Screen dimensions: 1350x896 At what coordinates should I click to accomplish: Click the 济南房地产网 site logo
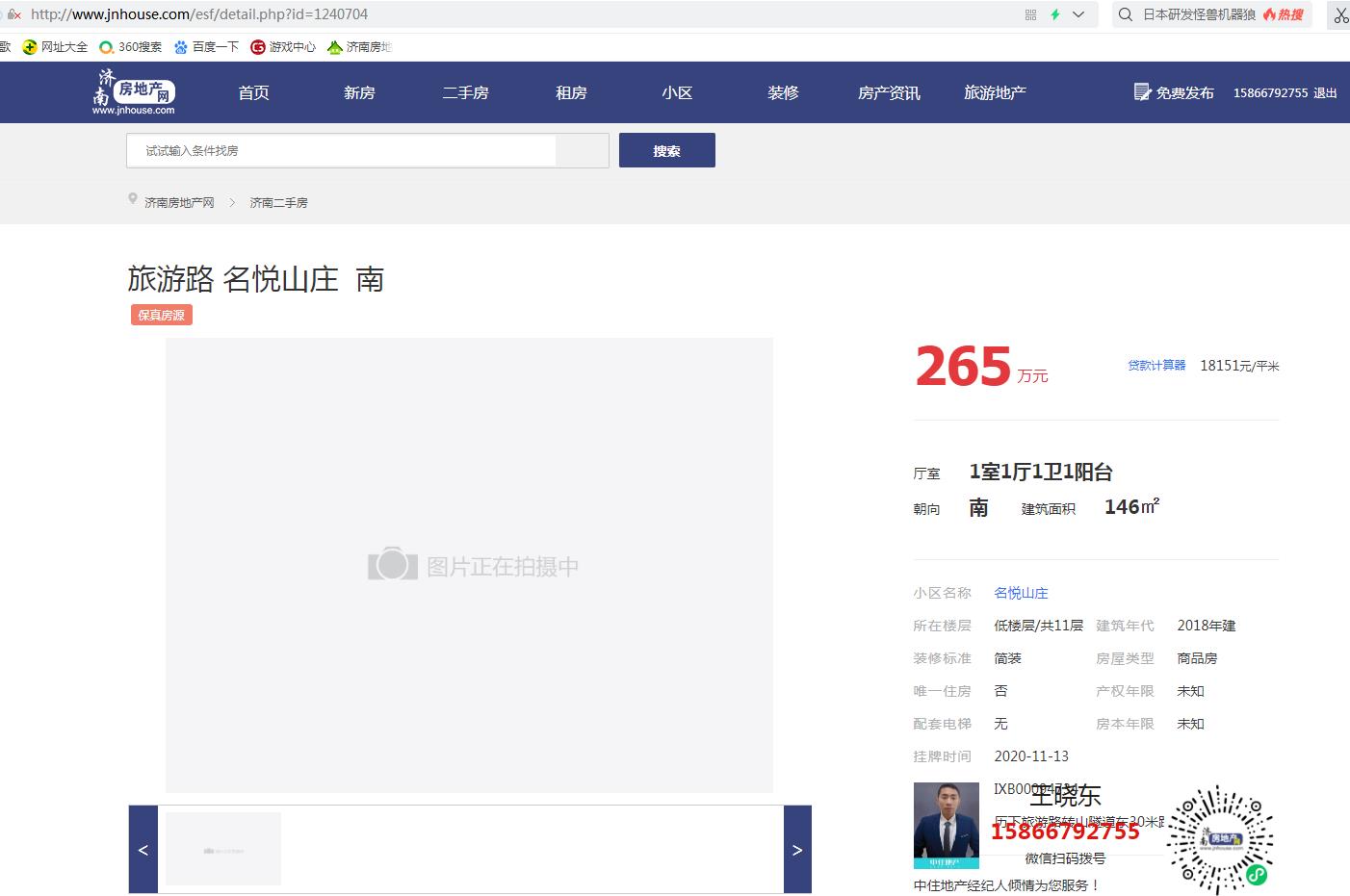(135, 90)
